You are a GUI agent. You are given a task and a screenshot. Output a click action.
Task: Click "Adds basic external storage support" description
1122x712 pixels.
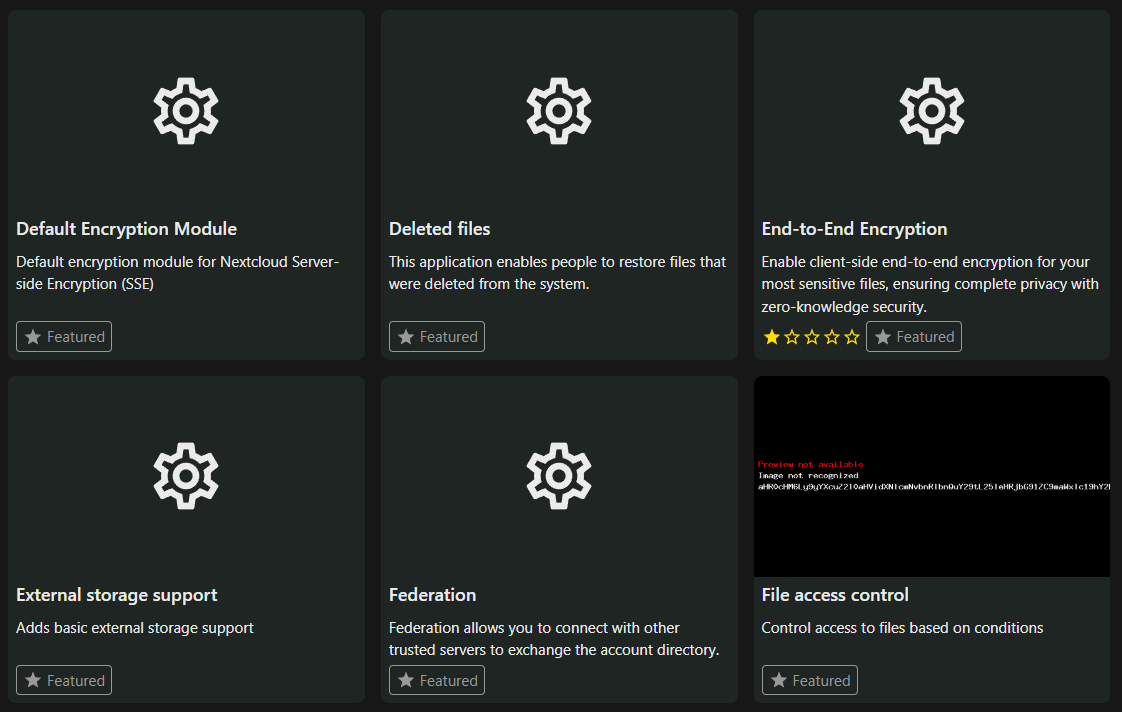(135, 628)
